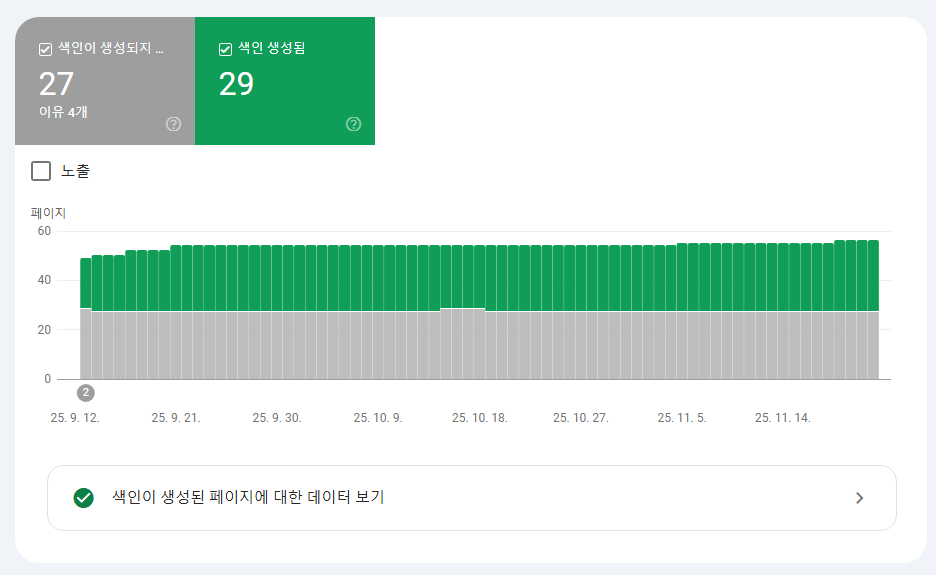Click the 25. 10. 9. date label

pyautogui.click(x=377, y=418)
